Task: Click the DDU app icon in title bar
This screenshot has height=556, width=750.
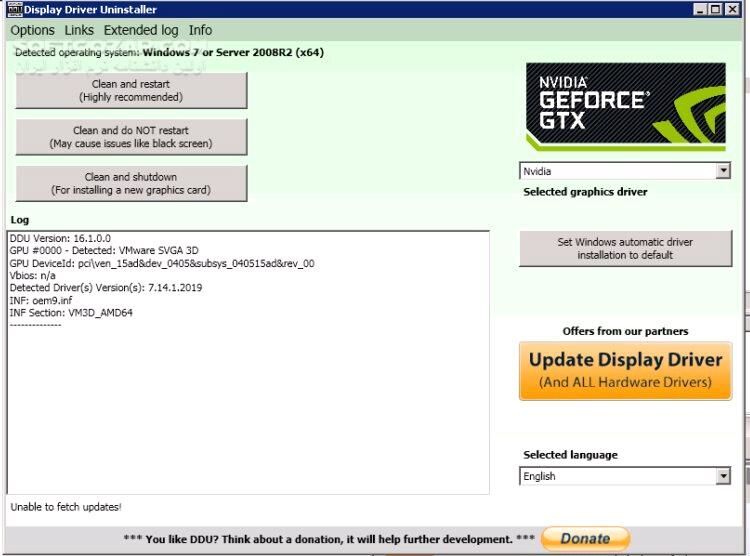Action: [15, 9]
